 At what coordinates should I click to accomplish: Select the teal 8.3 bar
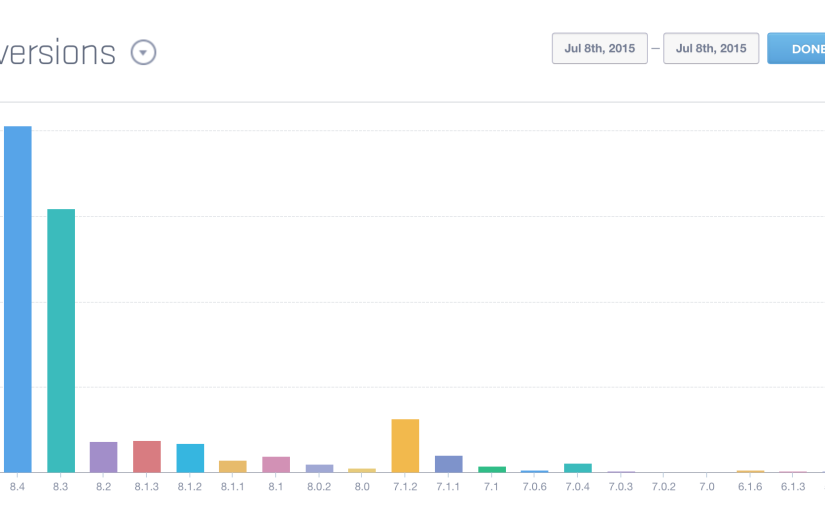click(61, 340)
